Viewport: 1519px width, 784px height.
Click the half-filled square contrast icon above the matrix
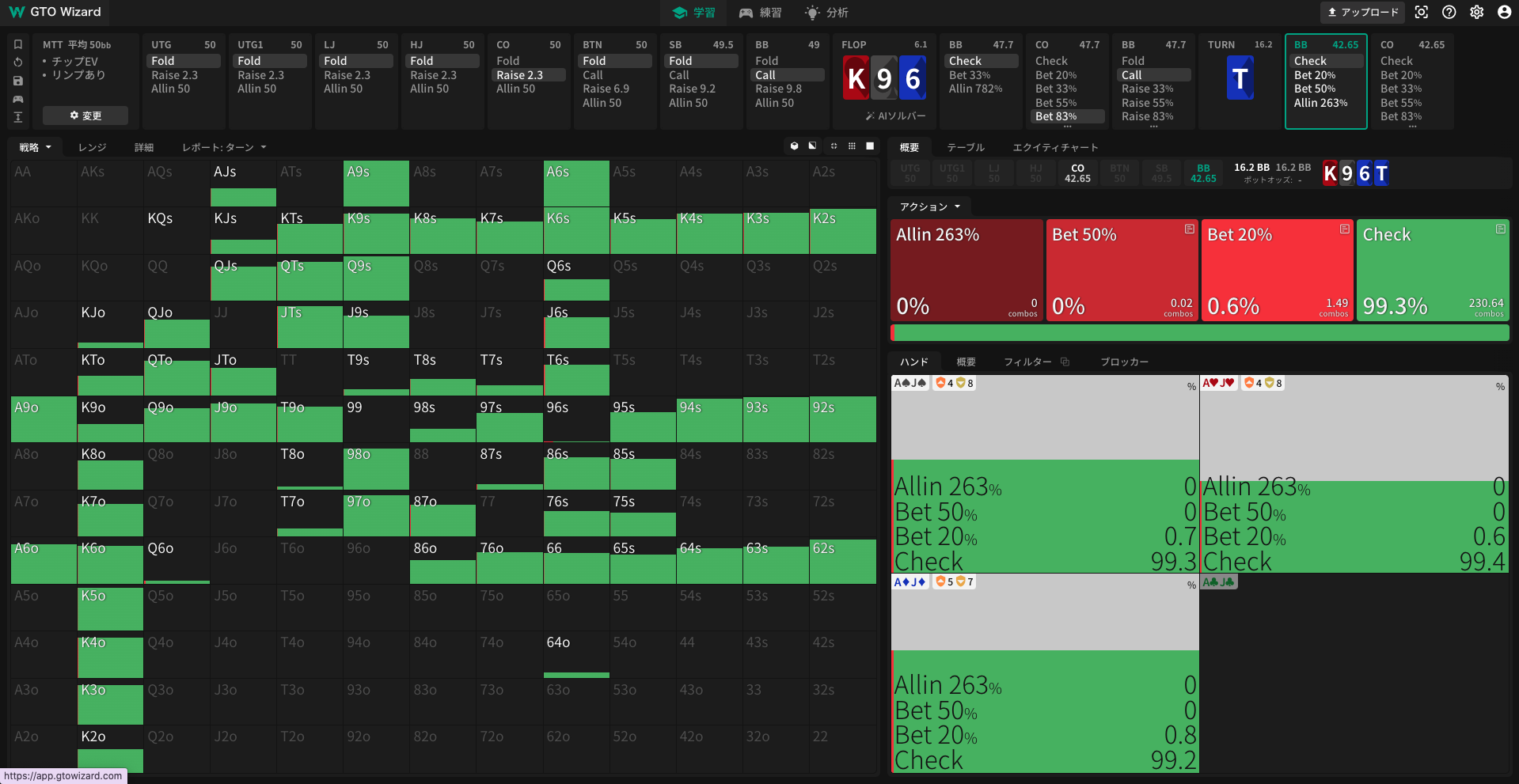coord(812,146)
